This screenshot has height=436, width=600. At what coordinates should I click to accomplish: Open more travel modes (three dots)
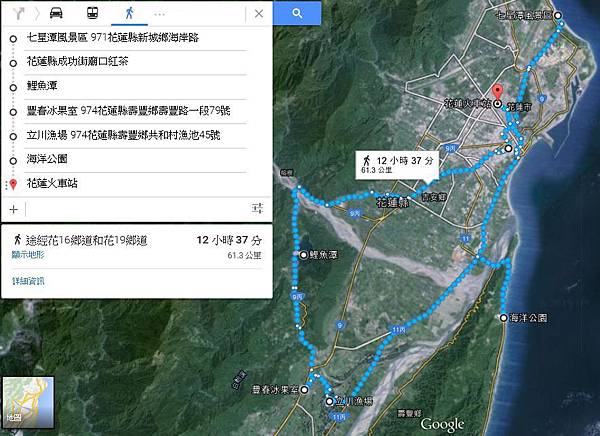160,15
